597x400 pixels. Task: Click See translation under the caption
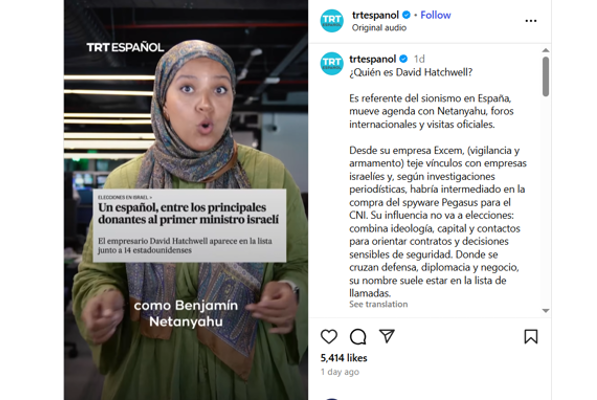pyautogui.click(x=378, y=304)
